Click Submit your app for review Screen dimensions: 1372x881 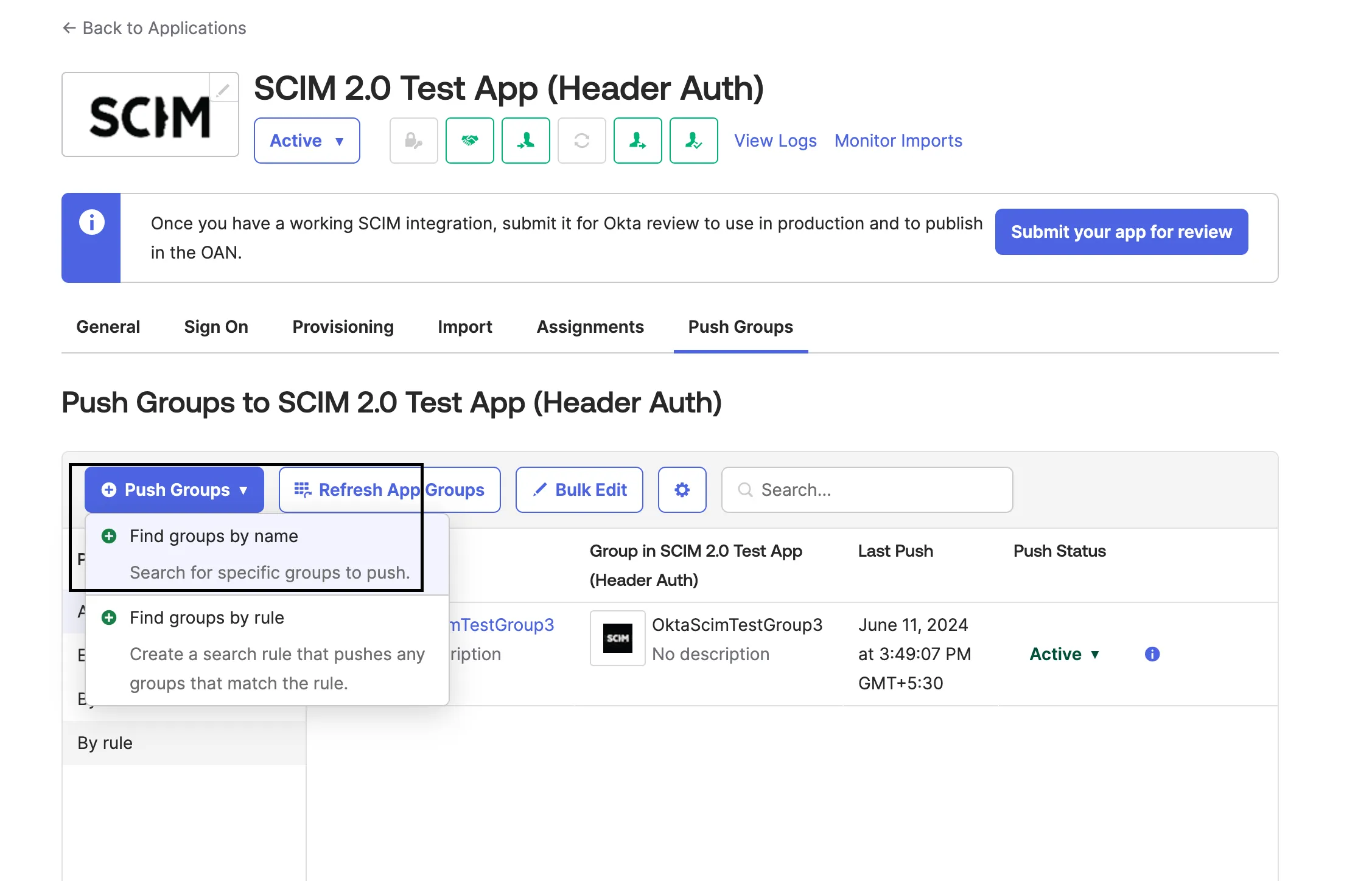[x=1121, y=232]
